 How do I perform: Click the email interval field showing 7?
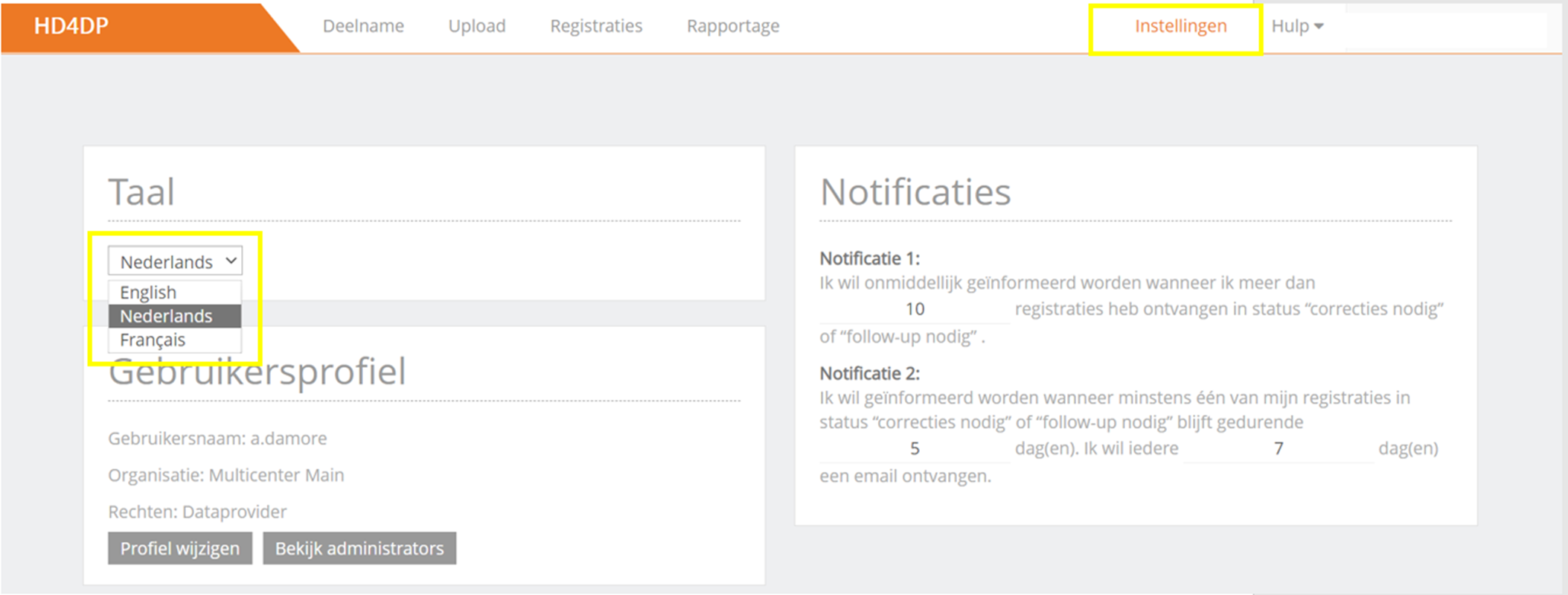1278,448
